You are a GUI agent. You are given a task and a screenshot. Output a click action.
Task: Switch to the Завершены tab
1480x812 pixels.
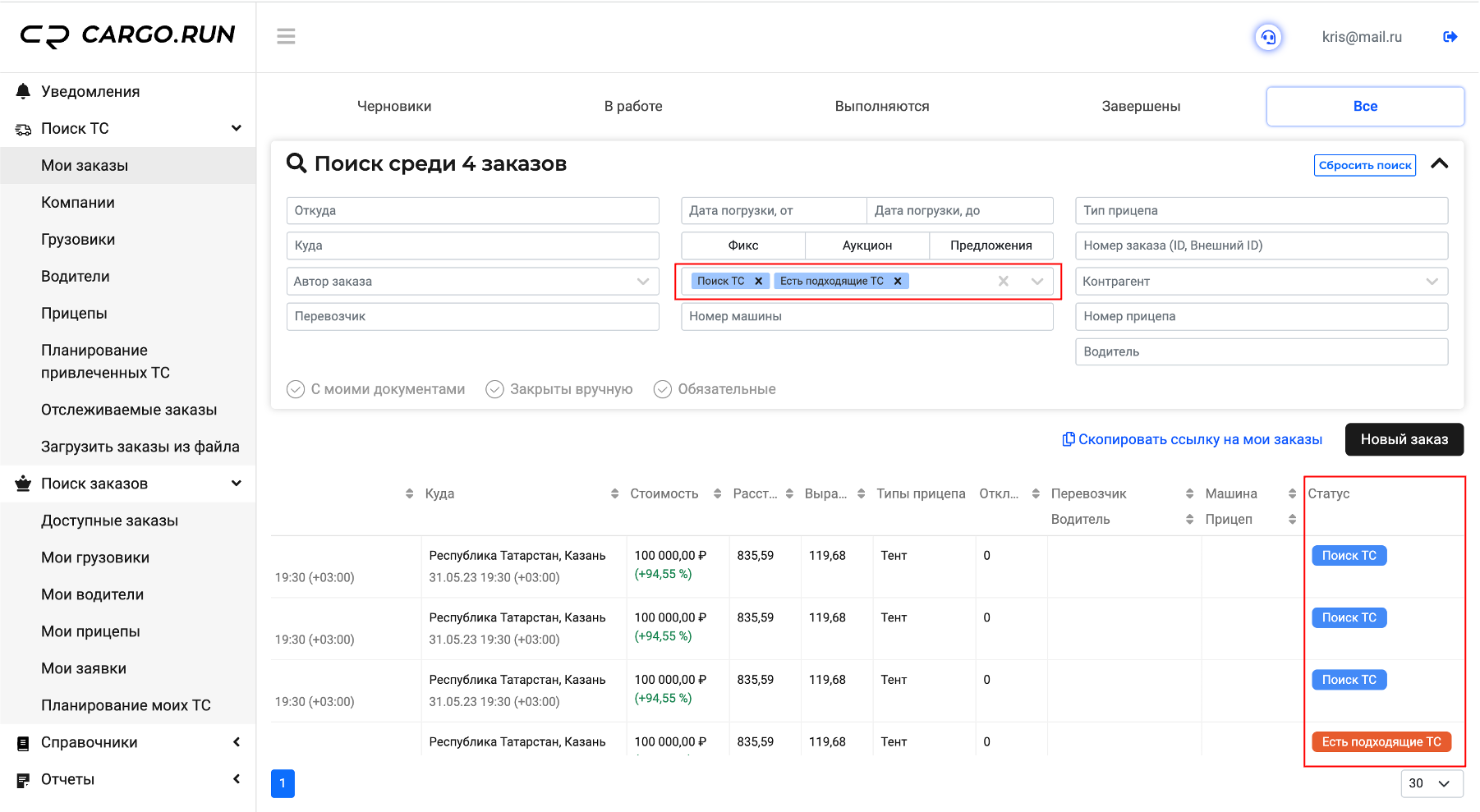pyautogui.click(x=1141, y=106)
